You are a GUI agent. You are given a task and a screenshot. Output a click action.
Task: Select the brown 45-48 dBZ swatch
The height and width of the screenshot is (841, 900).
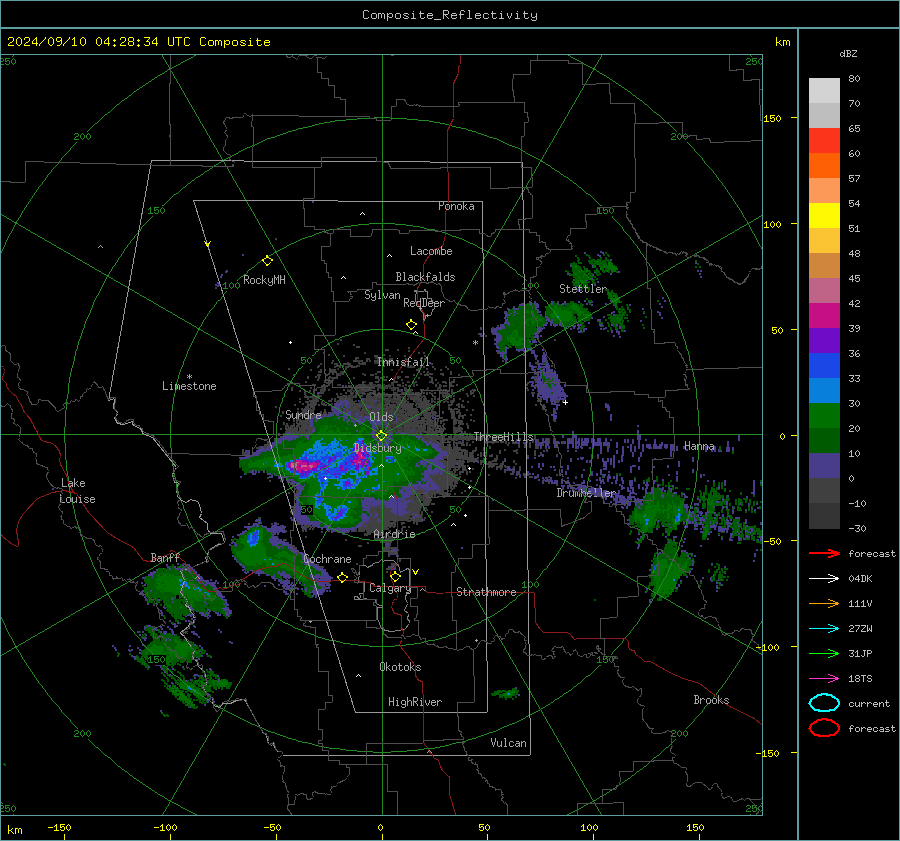point(824,266)
